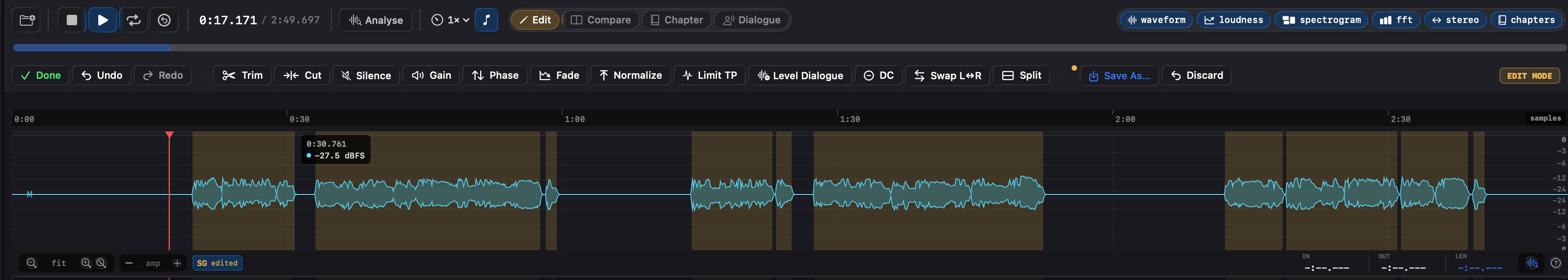
Task: Swap left and right channels
Action: (x=948, y=75)
